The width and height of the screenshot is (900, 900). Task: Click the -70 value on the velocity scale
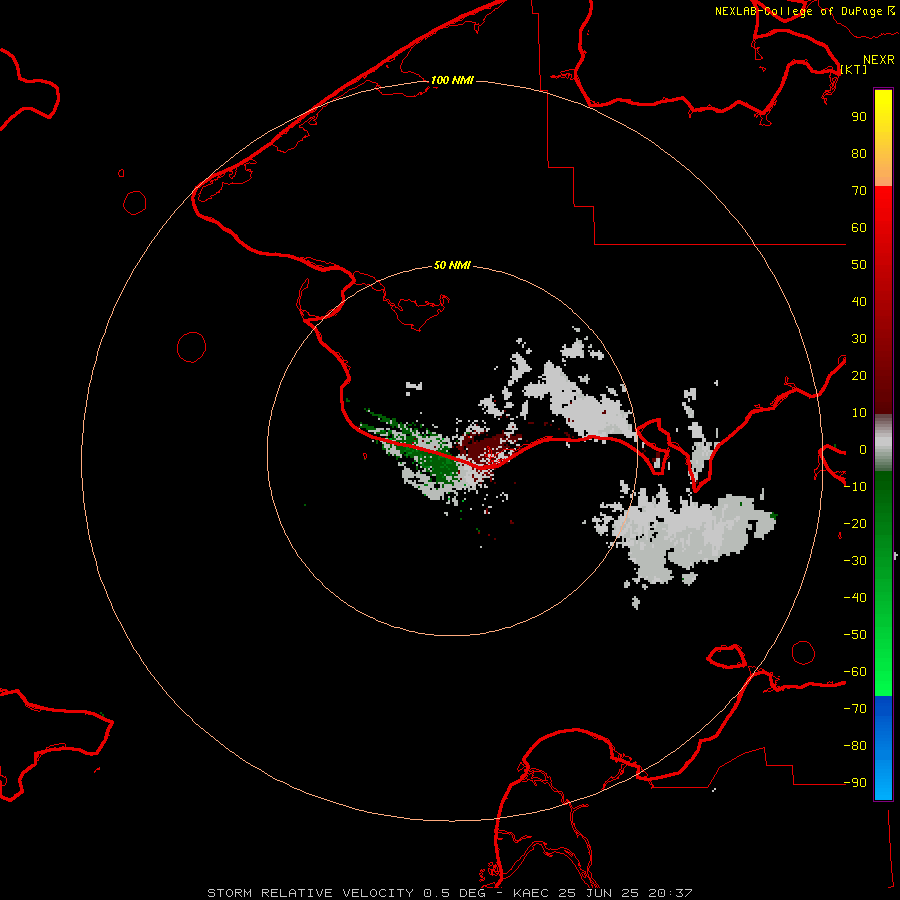coord(855,709)
